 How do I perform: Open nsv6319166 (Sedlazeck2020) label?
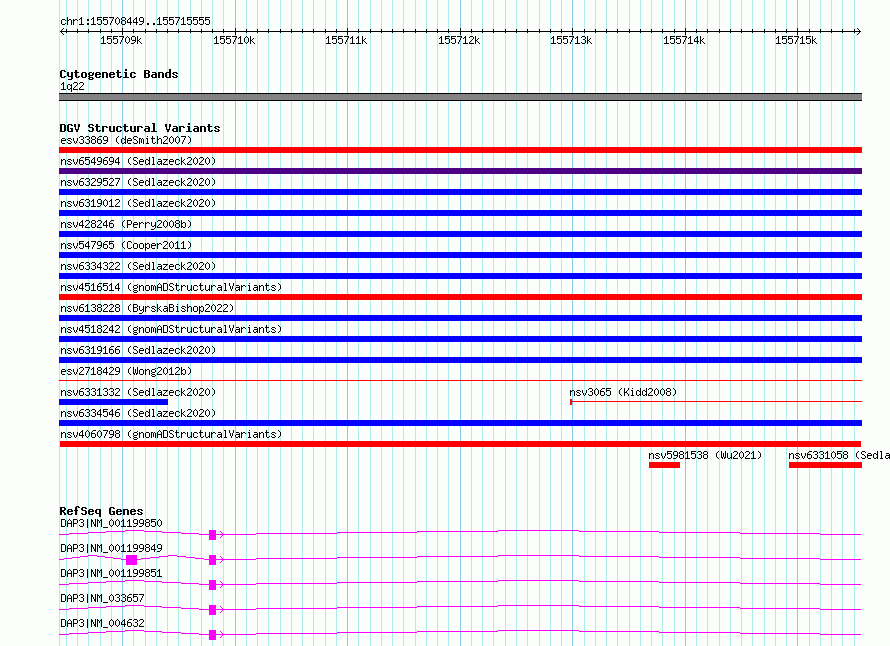coord(138,350)
